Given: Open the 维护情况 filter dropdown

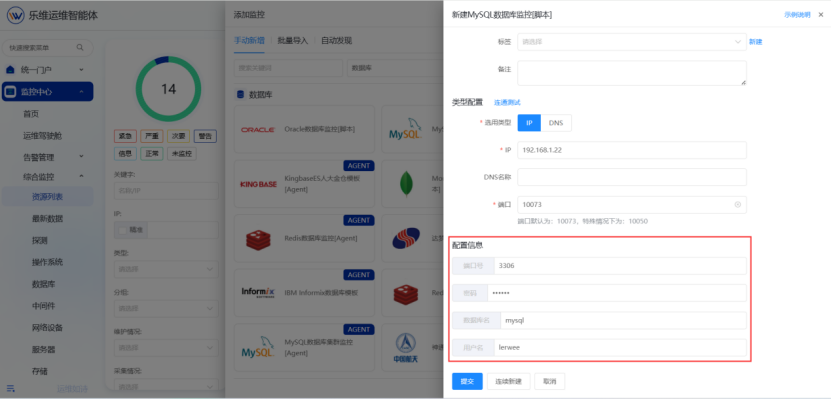Looking at the screenshot, I should (166, 348).
